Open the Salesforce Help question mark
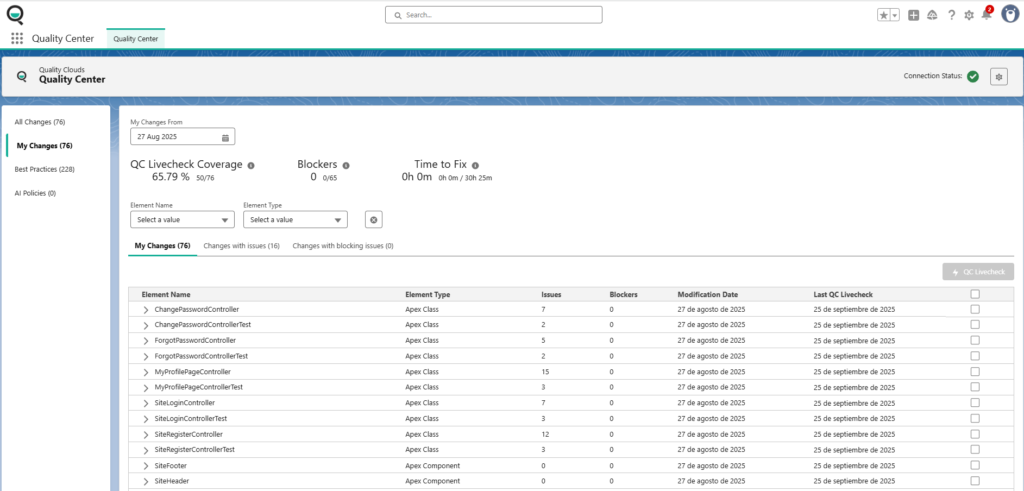Image resolution: width=1024 pixels, height=491 pixels. click(951, 15)
